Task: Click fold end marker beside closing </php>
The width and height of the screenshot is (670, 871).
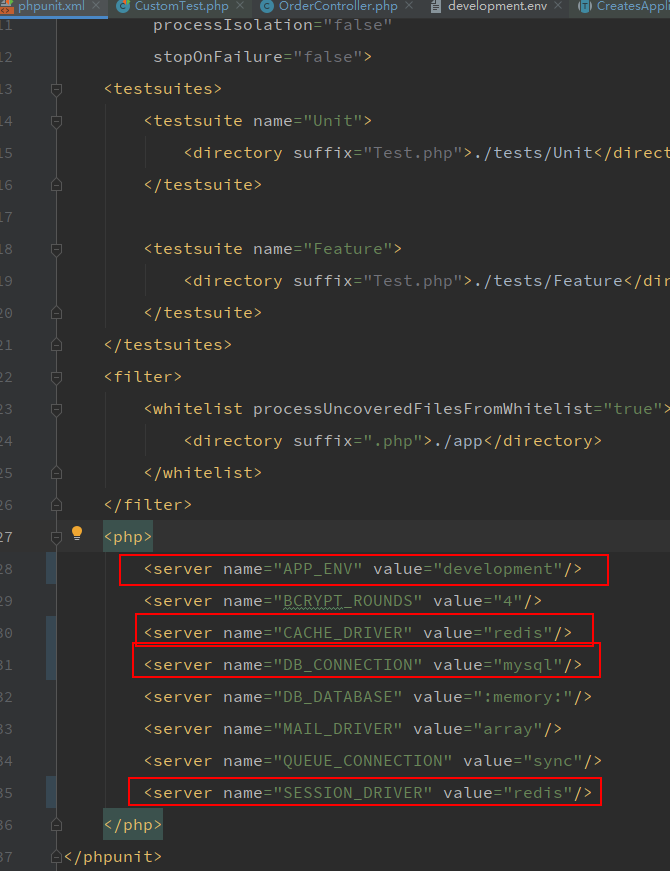Action: point(57,825)
